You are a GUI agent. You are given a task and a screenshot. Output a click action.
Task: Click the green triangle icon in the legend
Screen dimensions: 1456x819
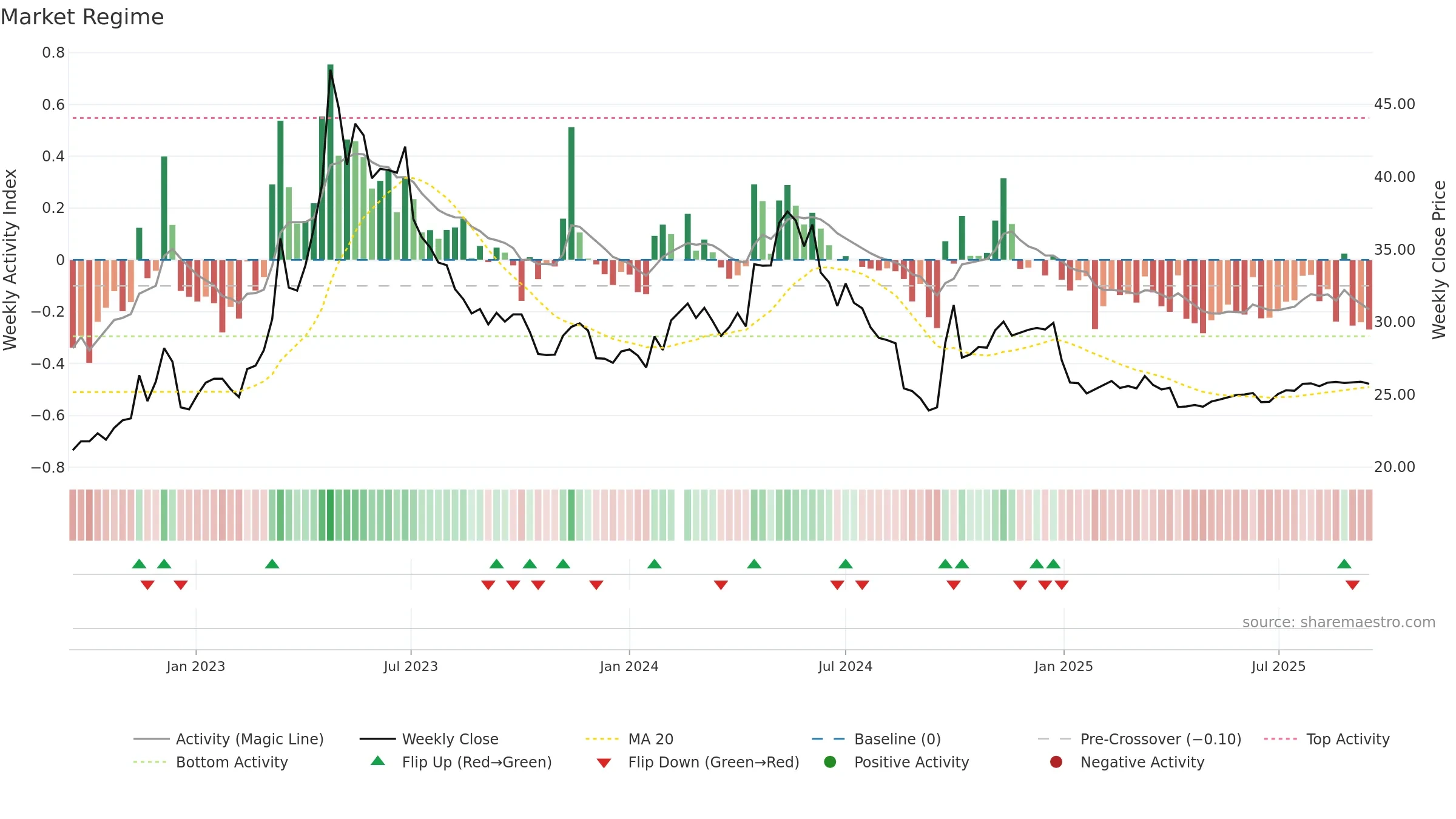point(378,761)
